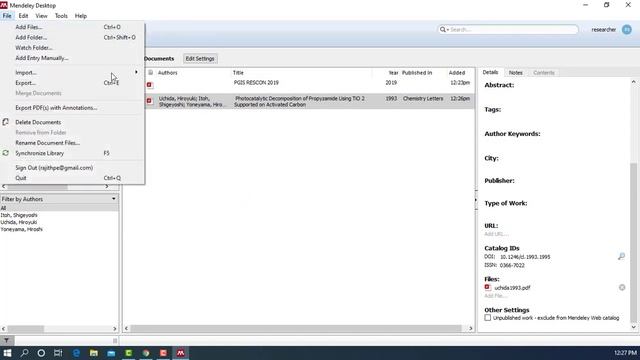Select Add Entry Manually option
This screenshot has height=360, width=640.
pos(72,58)
